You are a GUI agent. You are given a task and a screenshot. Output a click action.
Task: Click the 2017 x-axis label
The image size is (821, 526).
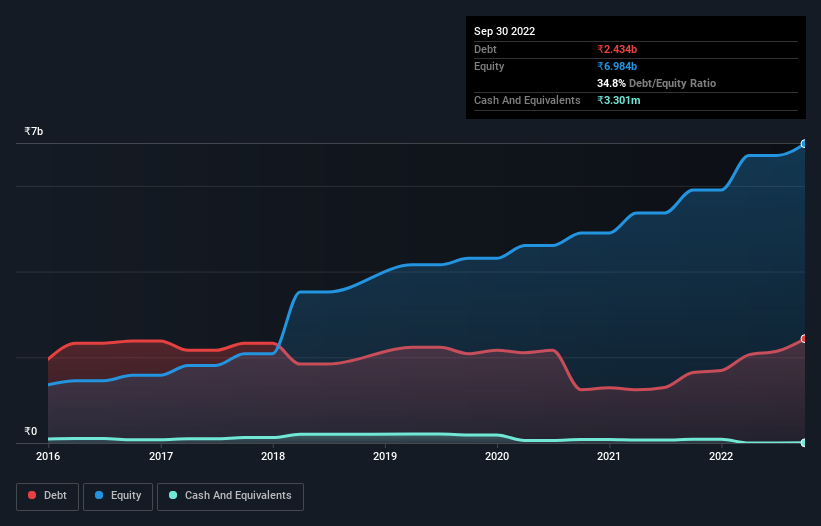tap(161, 456)
